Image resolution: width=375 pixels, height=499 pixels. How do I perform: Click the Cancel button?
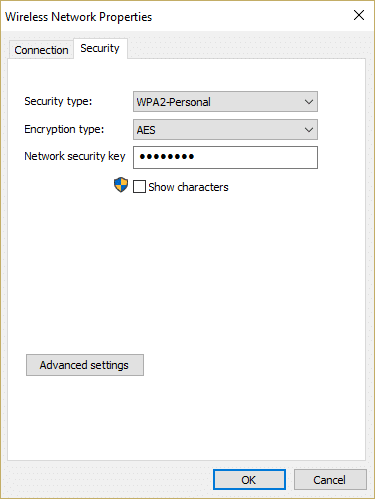point(330,480)
